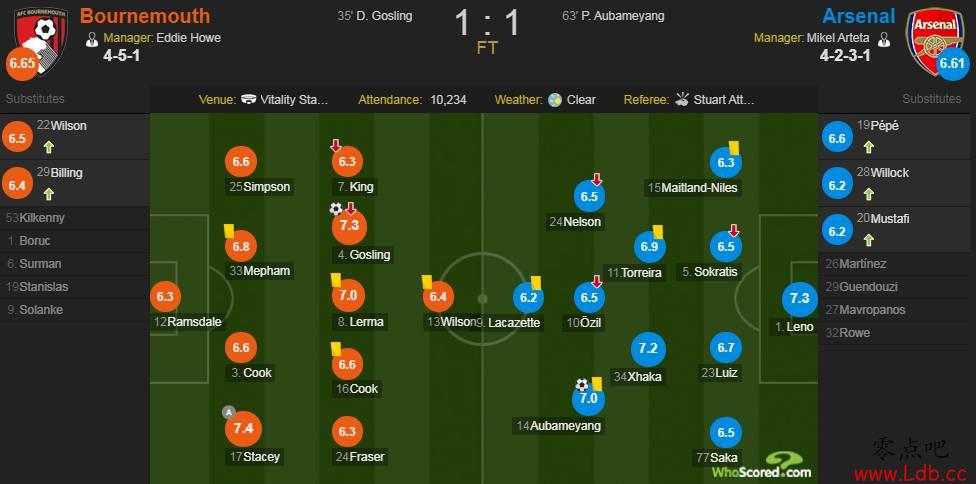The image size is (976, 484).
Task: Click the weather Clear icon
Action: (x=555, y=100)
